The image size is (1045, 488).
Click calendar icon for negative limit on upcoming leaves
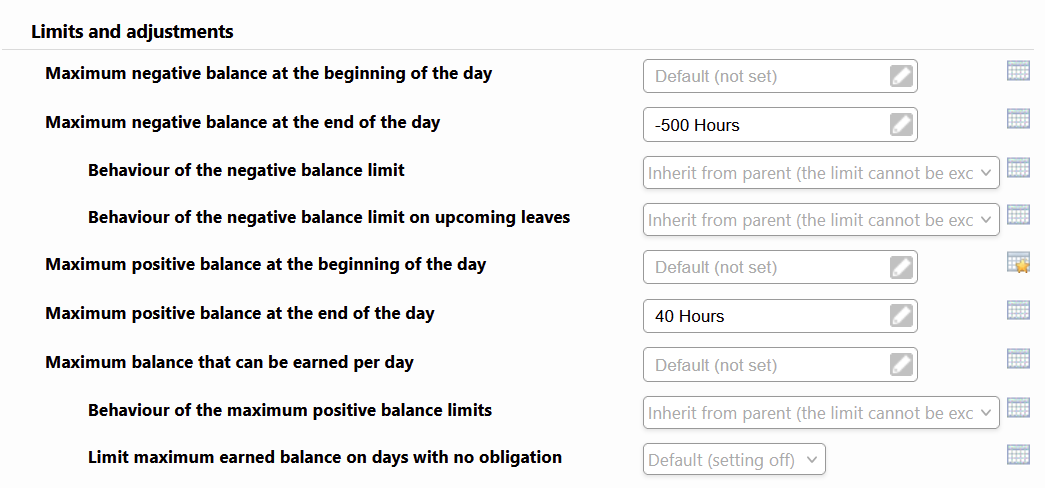(x=1018, y=214)
